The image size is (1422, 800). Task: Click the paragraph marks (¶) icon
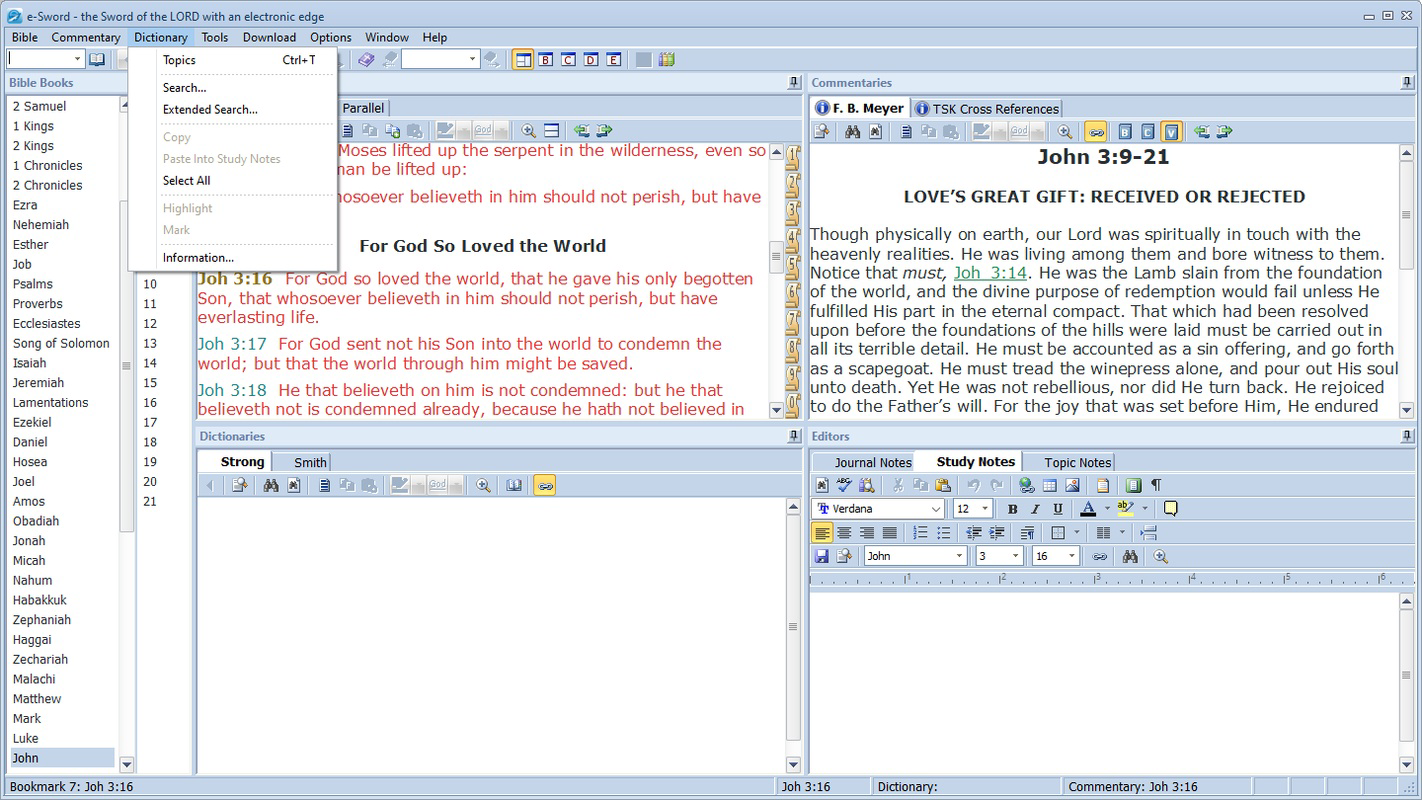[1156, 485]
